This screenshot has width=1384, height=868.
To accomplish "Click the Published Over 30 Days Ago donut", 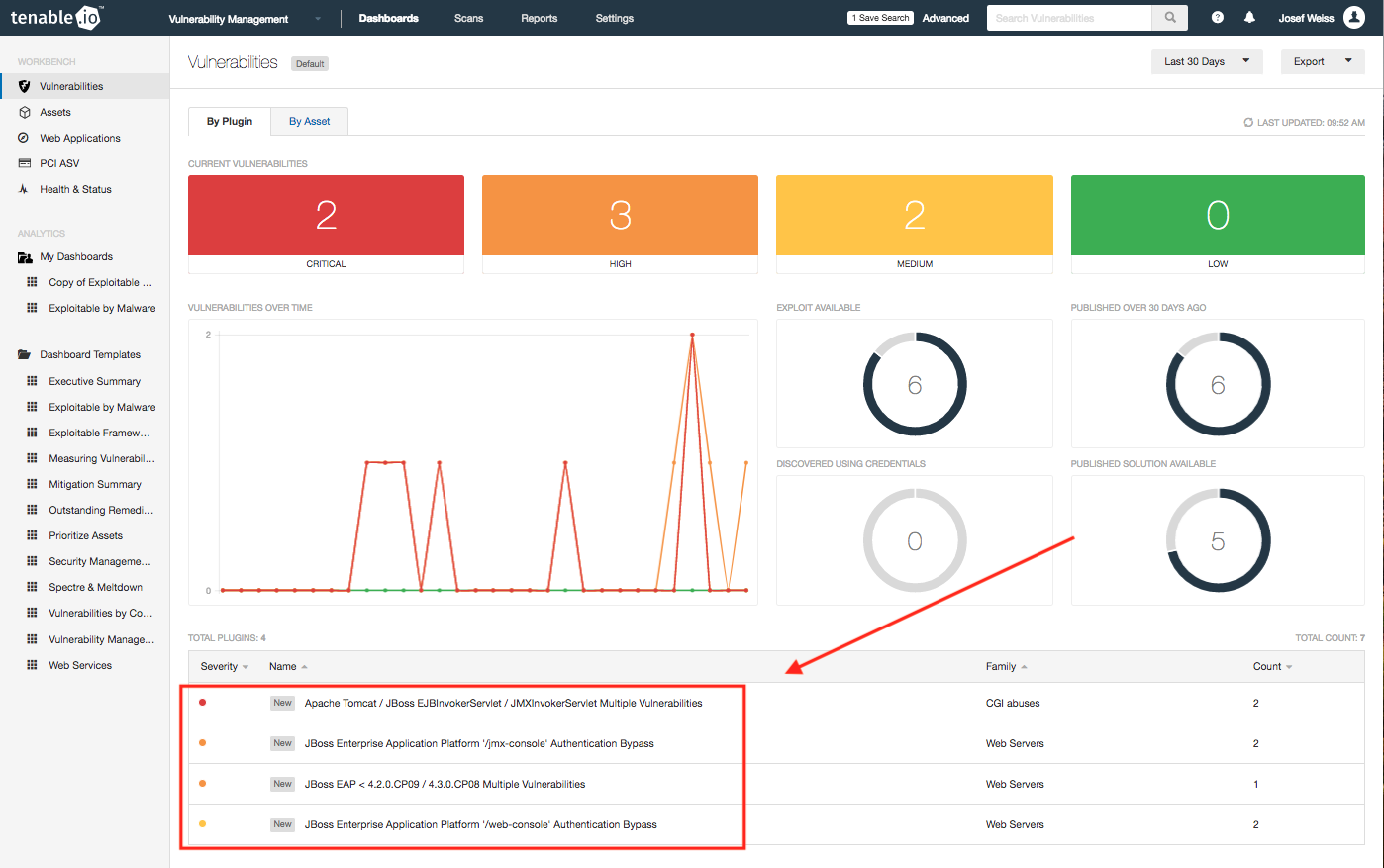I will coord(1218,384).
